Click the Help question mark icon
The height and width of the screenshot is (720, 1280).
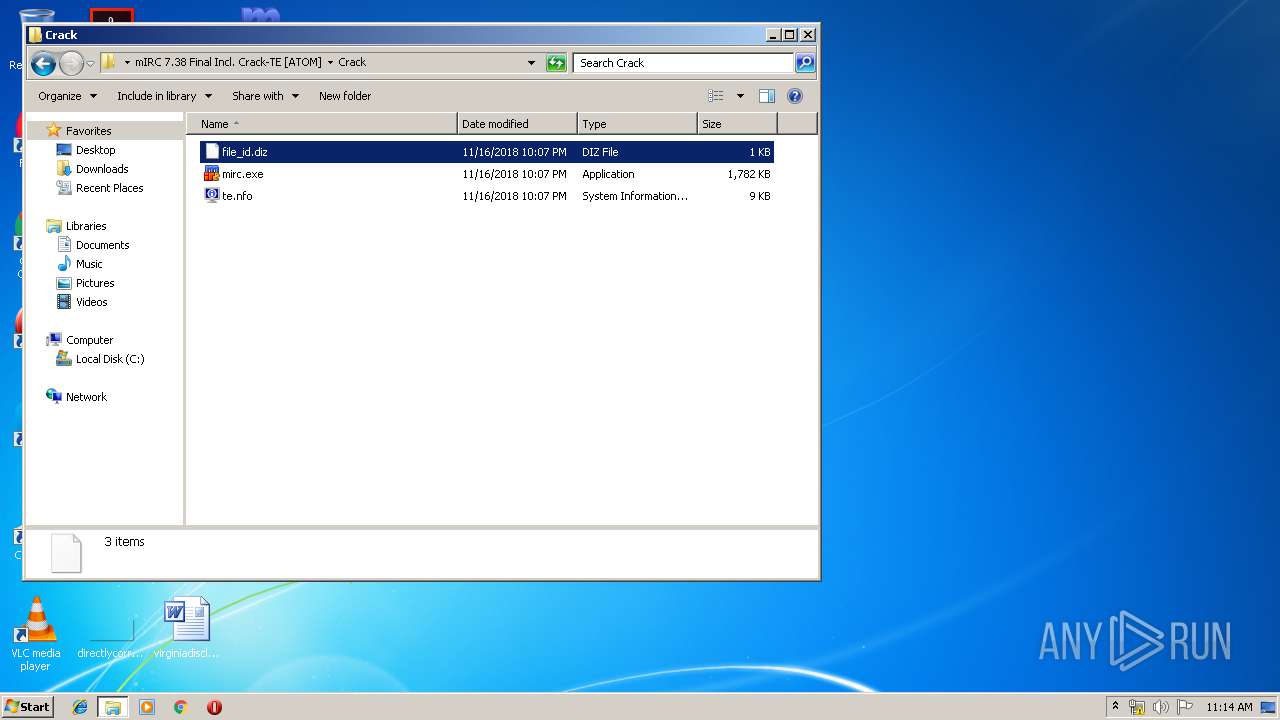795,96
